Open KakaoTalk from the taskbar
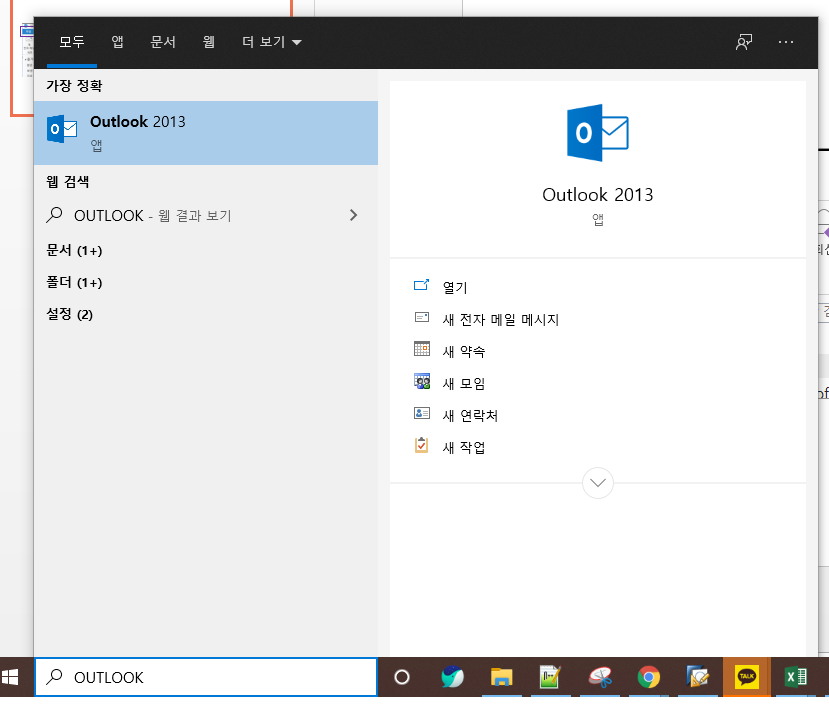This screenshot has height=704, width=829. pyautogui.click(x=747, y=677)
